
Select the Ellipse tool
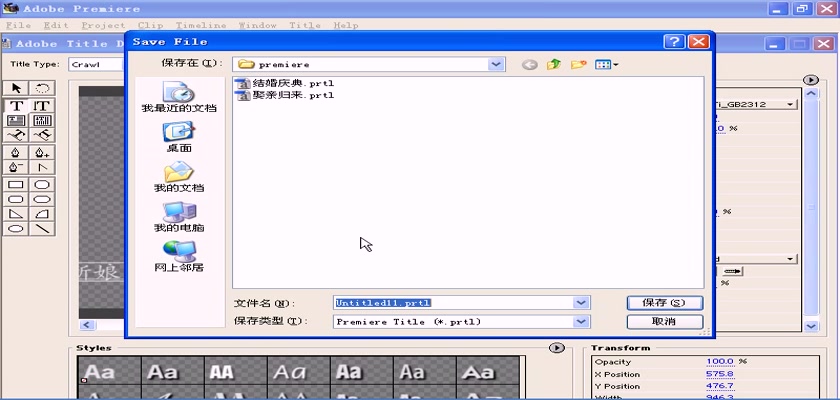(16, 229)
